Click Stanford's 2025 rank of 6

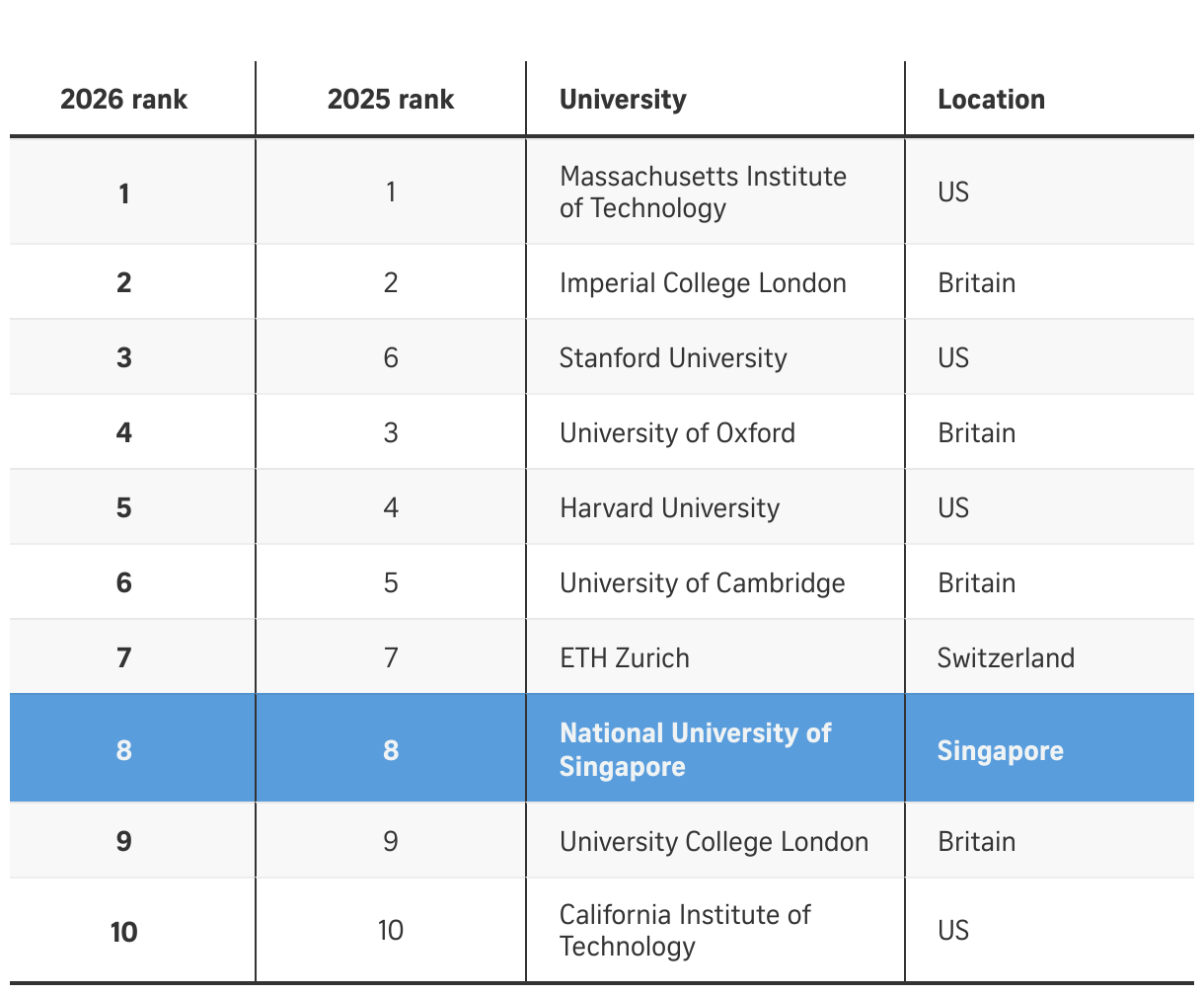391,357
